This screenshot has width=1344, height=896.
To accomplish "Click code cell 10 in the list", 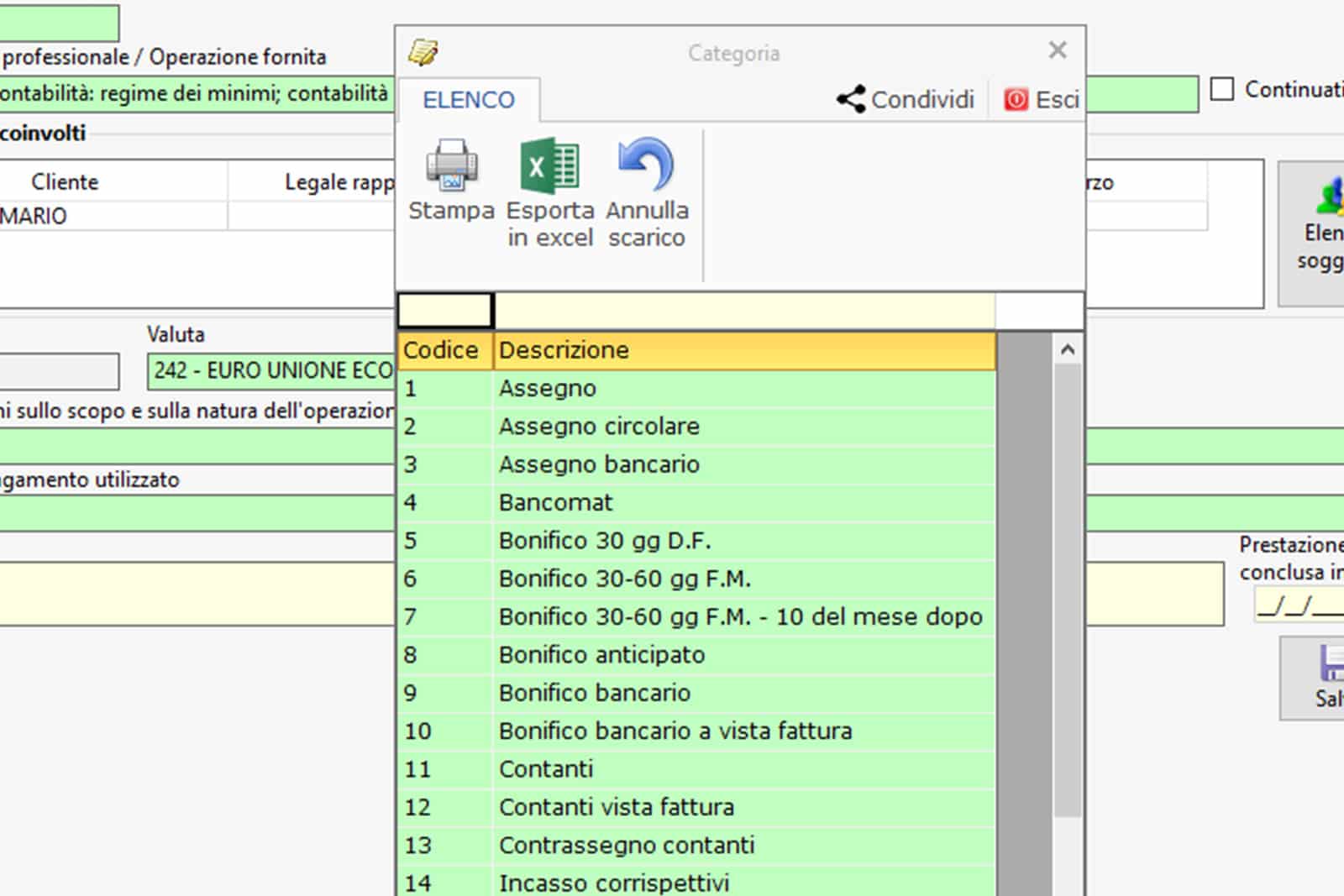I will click(445, 731).
